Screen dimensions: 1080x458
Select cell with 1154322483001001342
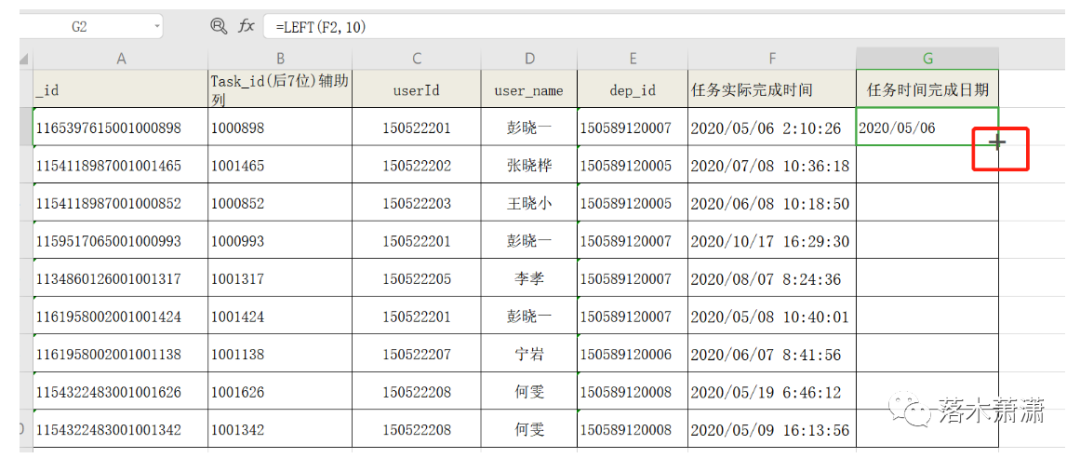121,430
